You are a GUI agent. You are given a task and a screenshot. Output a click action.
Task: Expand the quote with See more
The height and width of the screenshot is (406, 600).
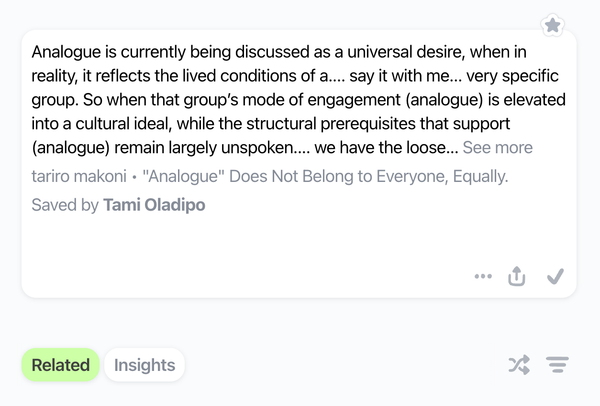click(x=497, y=148)
